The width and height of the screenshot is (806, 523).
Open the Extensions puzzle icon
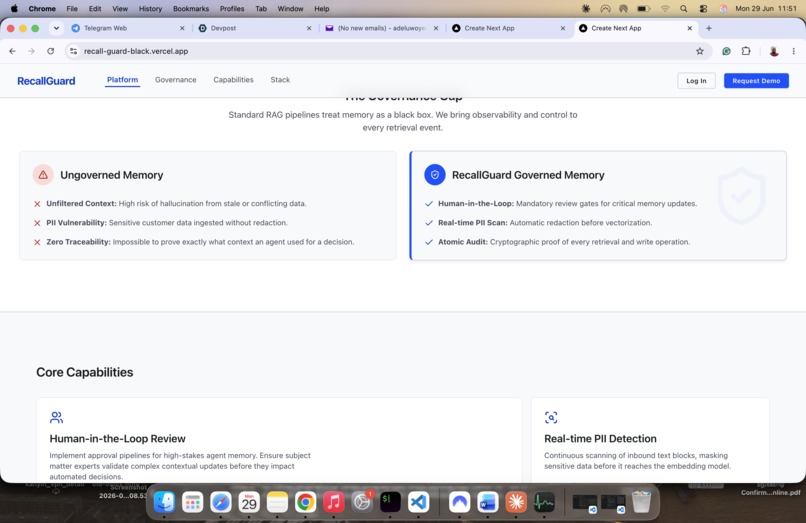coord(746,51)
